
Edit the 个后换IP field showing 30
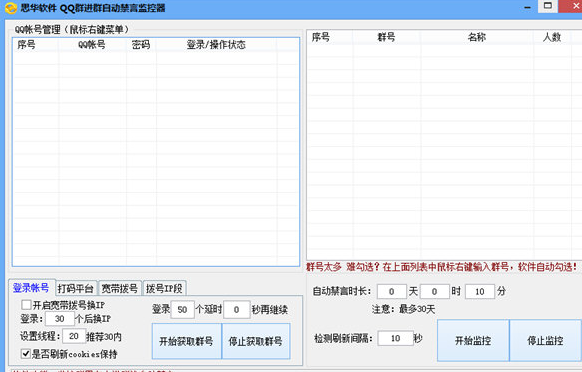(60, 319)
